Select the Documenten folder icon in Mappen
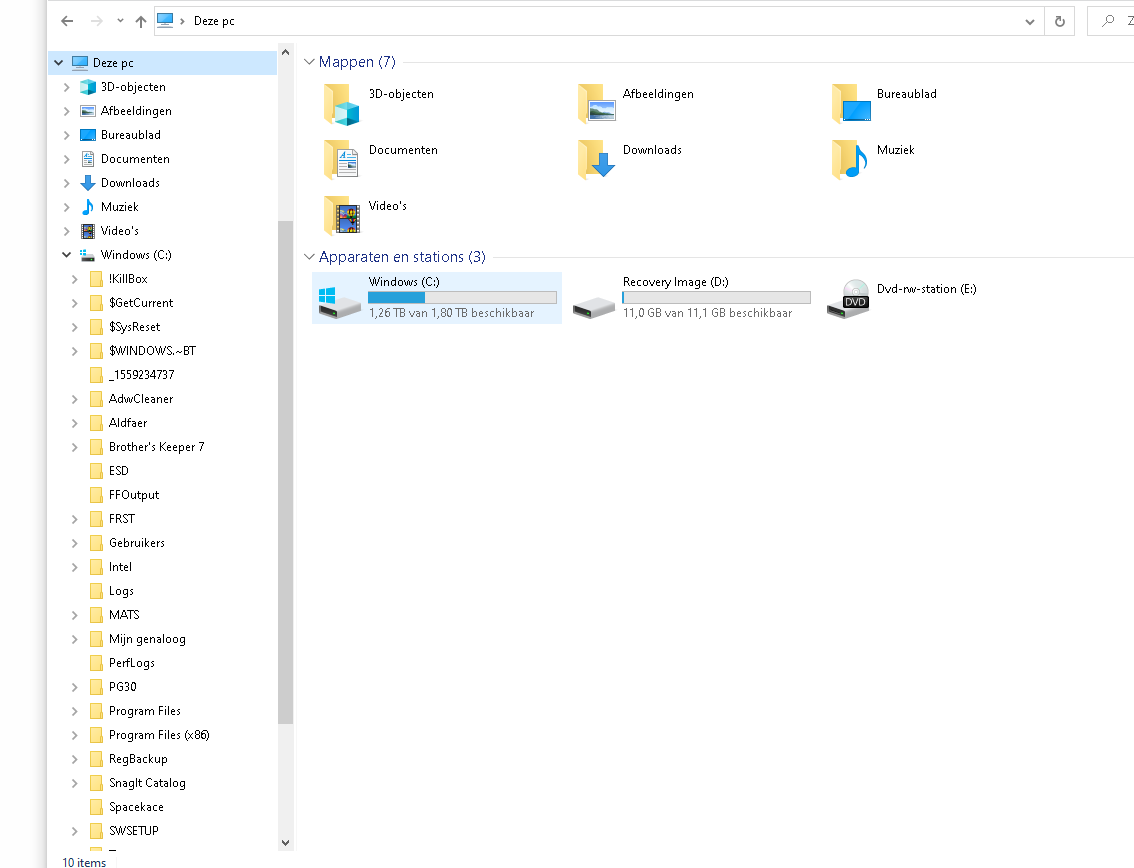 click(x=341, y=160)
